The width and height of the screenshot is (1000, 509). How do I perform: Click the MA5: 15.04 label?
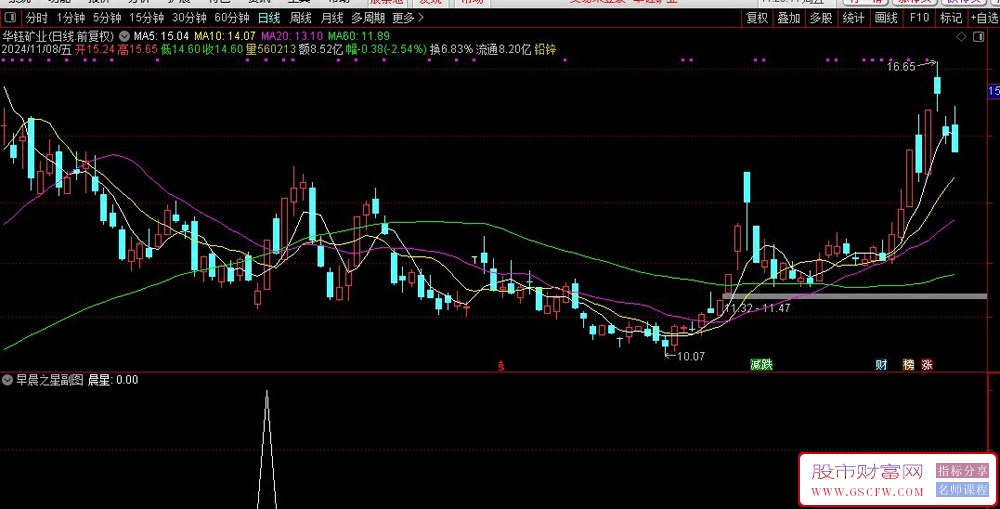pyautogui.click(x=161, y=36)
